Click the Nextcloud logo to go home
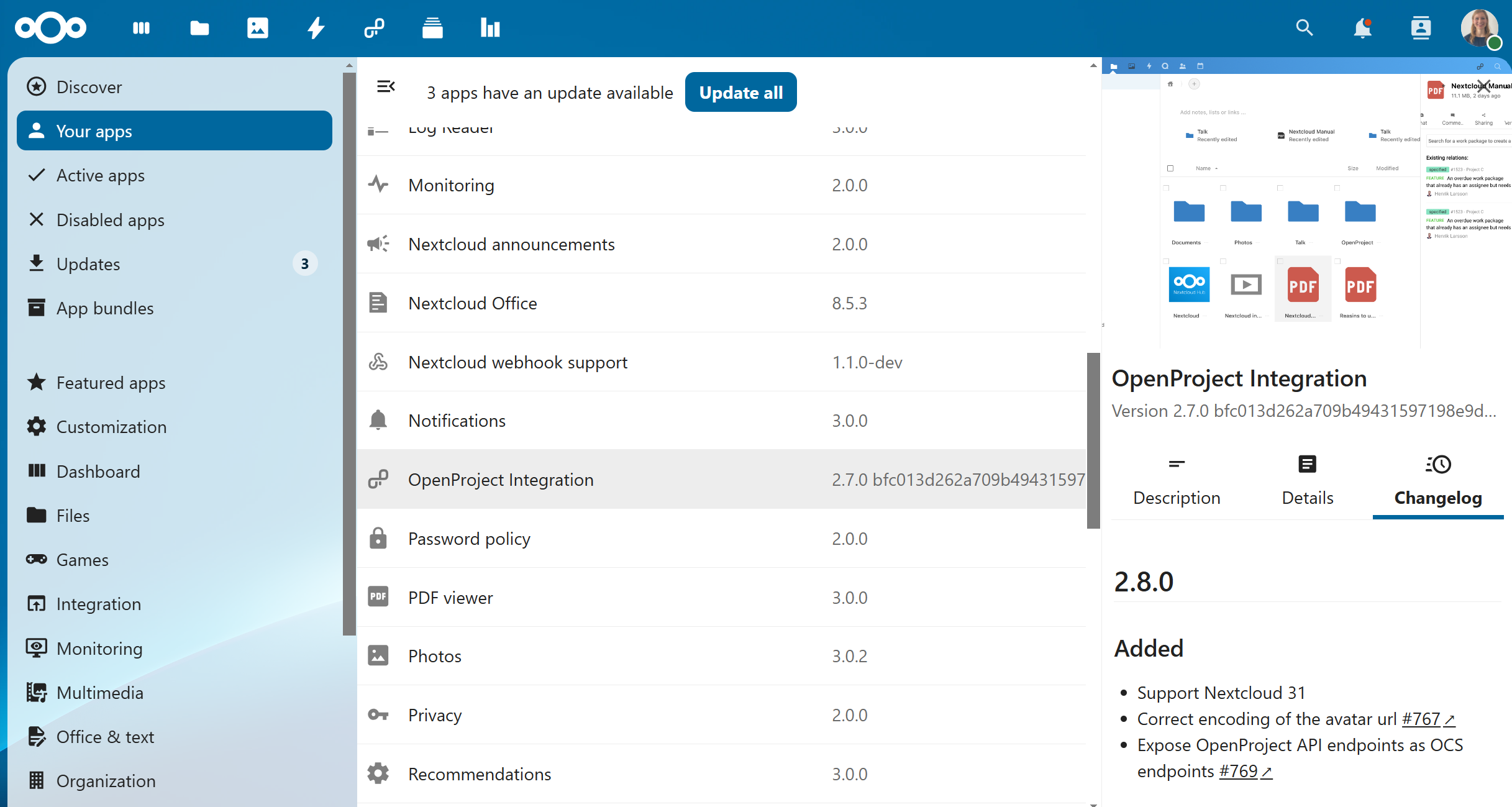 click(x=50, y=28)
